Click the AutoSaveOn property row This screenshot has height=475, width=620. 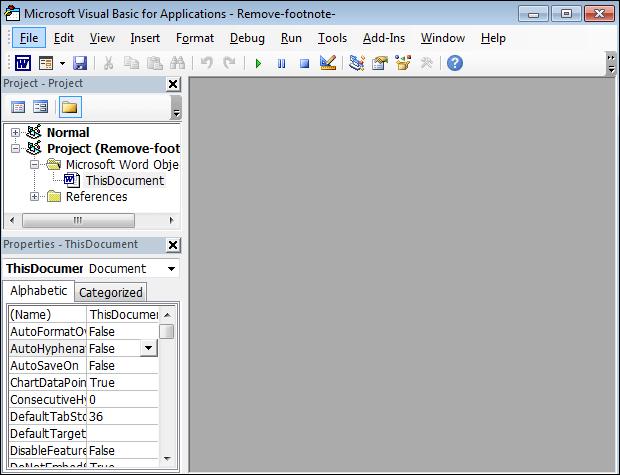83,366
